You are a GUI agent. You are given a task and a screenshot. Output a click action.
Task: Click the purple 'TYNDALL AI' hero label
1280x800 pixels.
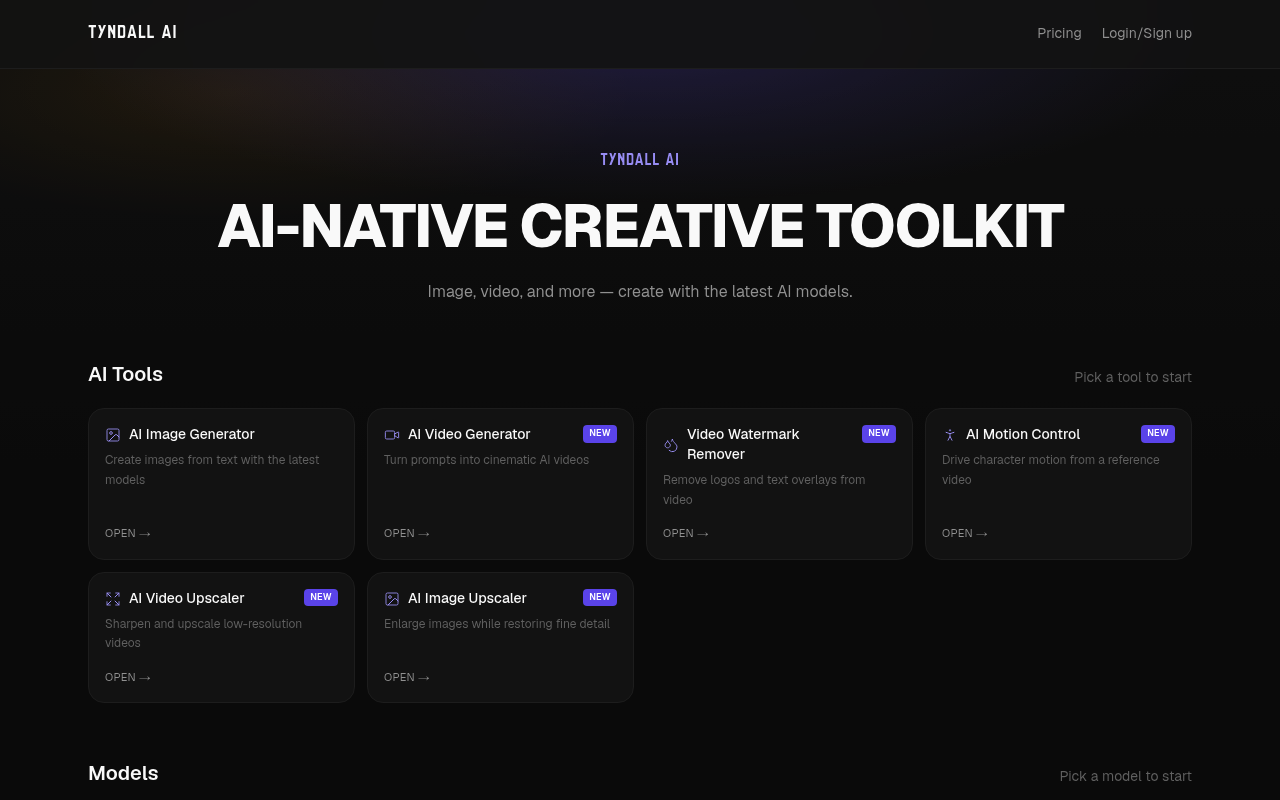640,160
